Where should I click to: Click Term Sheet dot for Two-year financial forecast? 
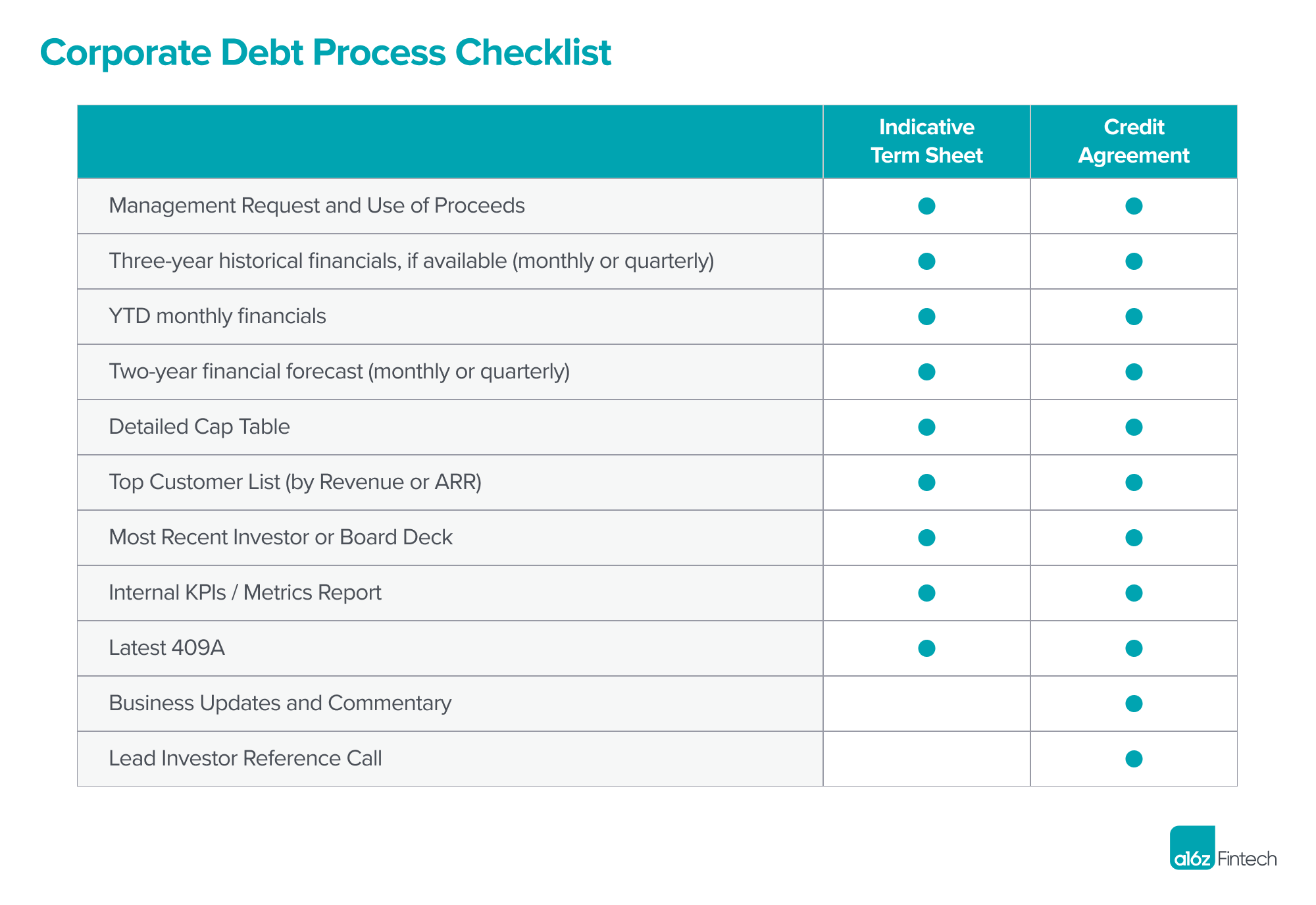tap(926, 372)
